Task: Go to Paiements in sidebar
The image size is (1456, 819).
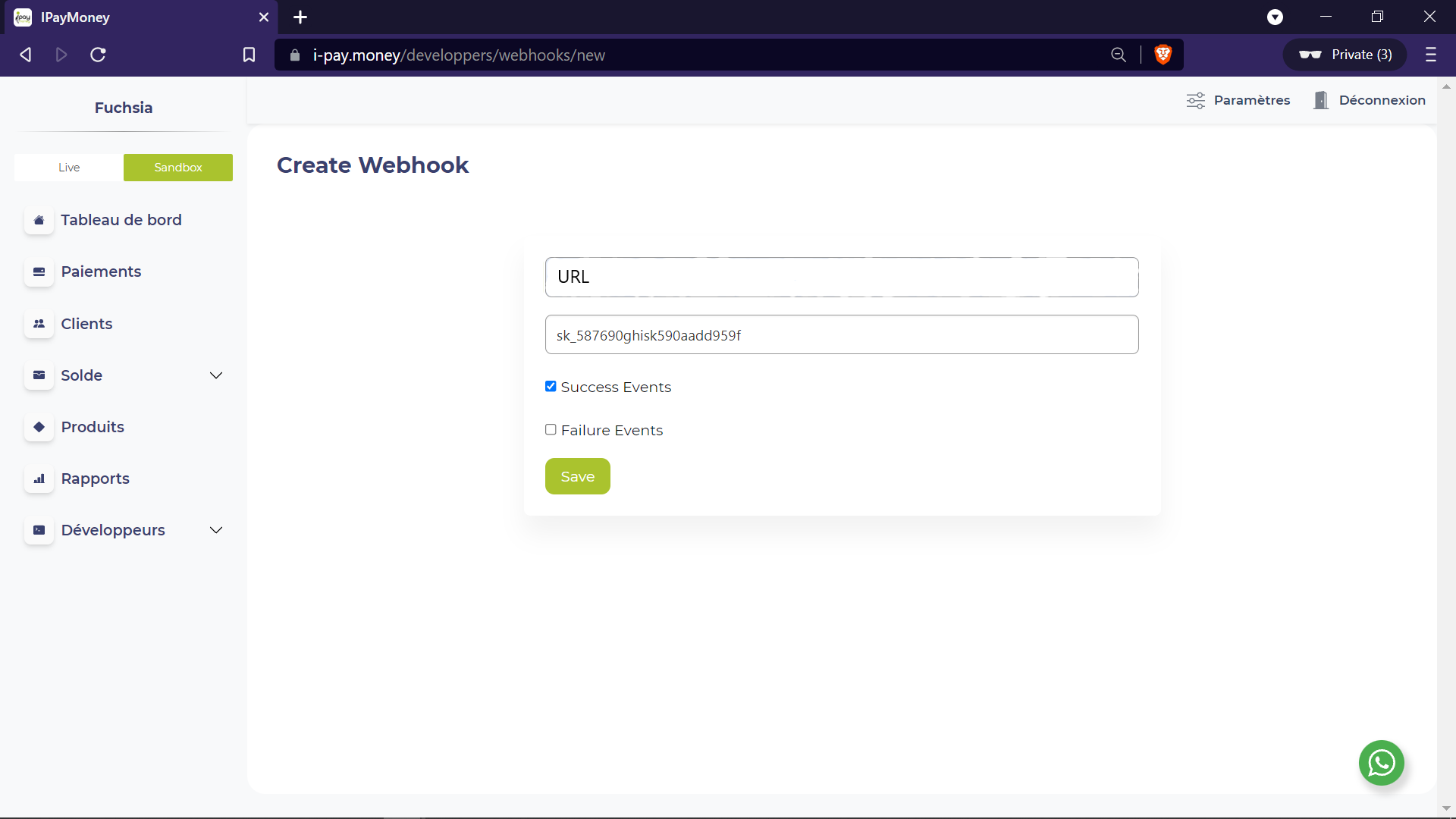Action: (x=101, y=271)
